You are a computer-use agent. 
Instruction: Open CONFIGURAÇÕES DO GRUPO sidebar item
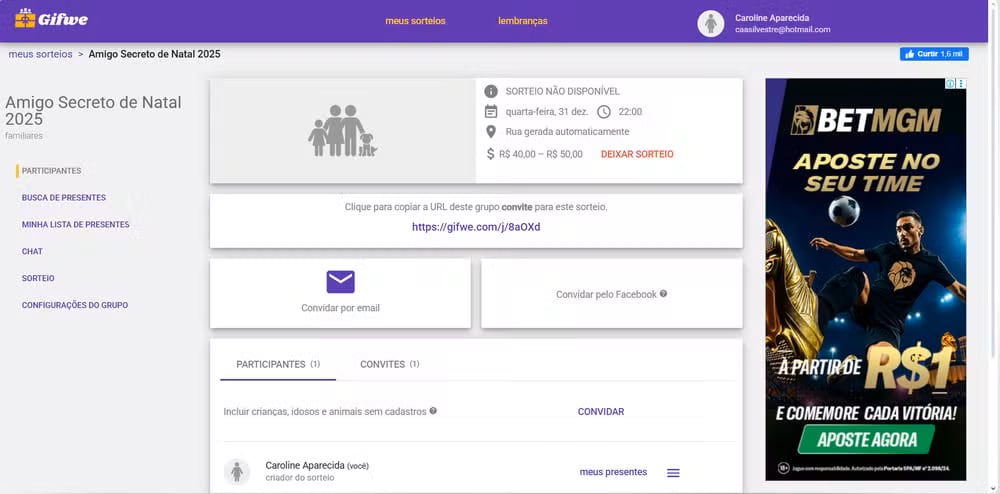[75, 305]
